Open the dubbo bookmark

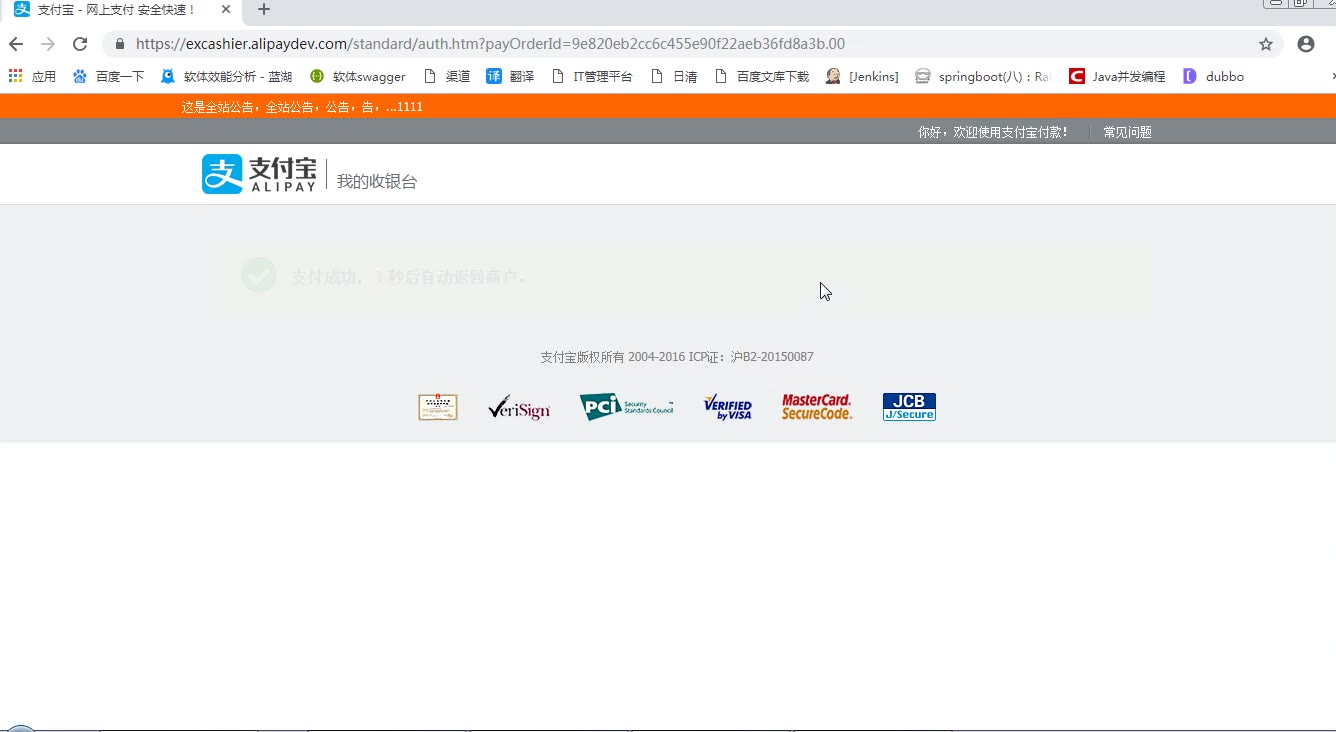click(1213, 76)
